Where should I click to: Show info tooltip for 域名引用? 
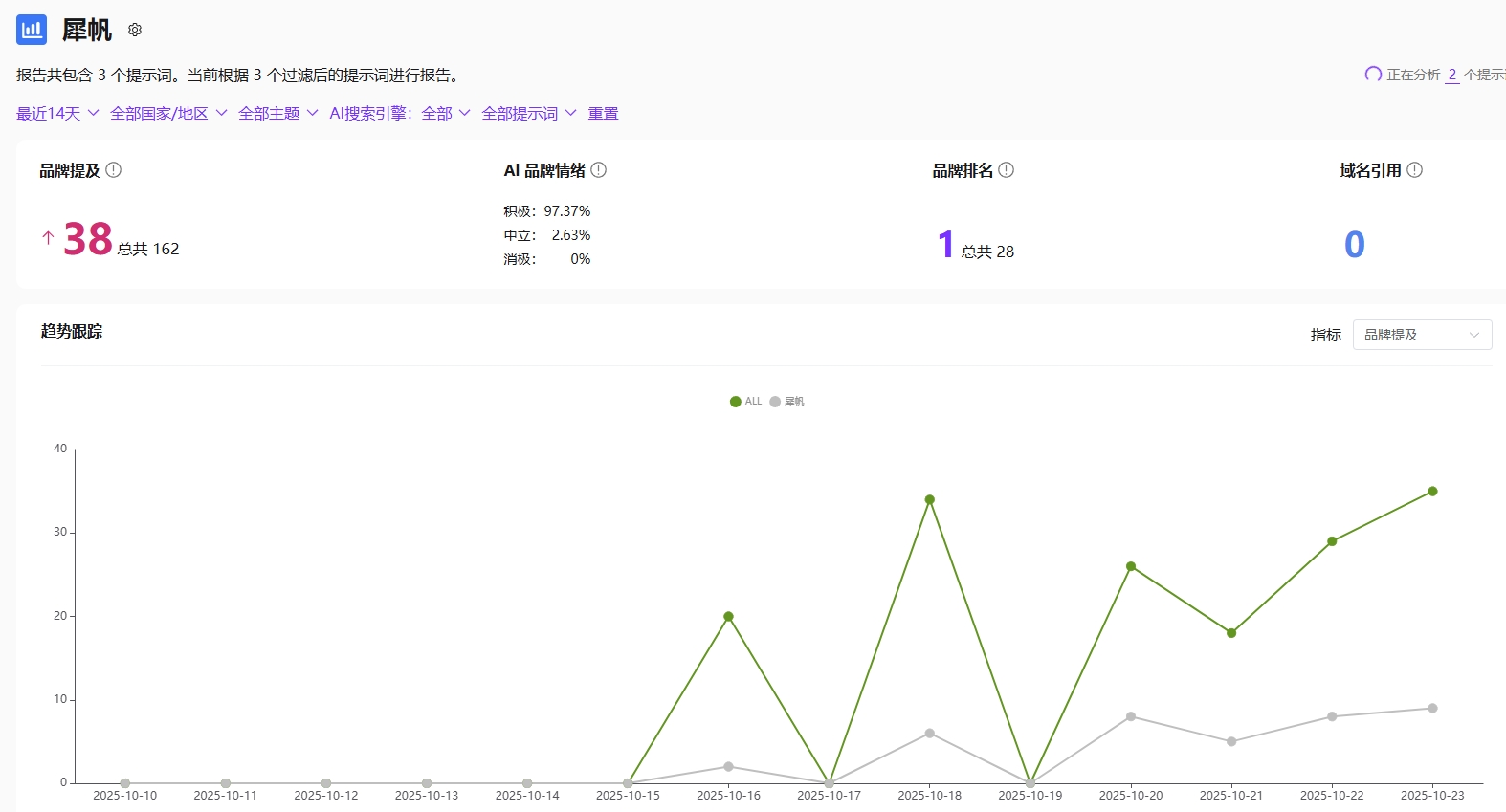click(x=1415, y=170)
